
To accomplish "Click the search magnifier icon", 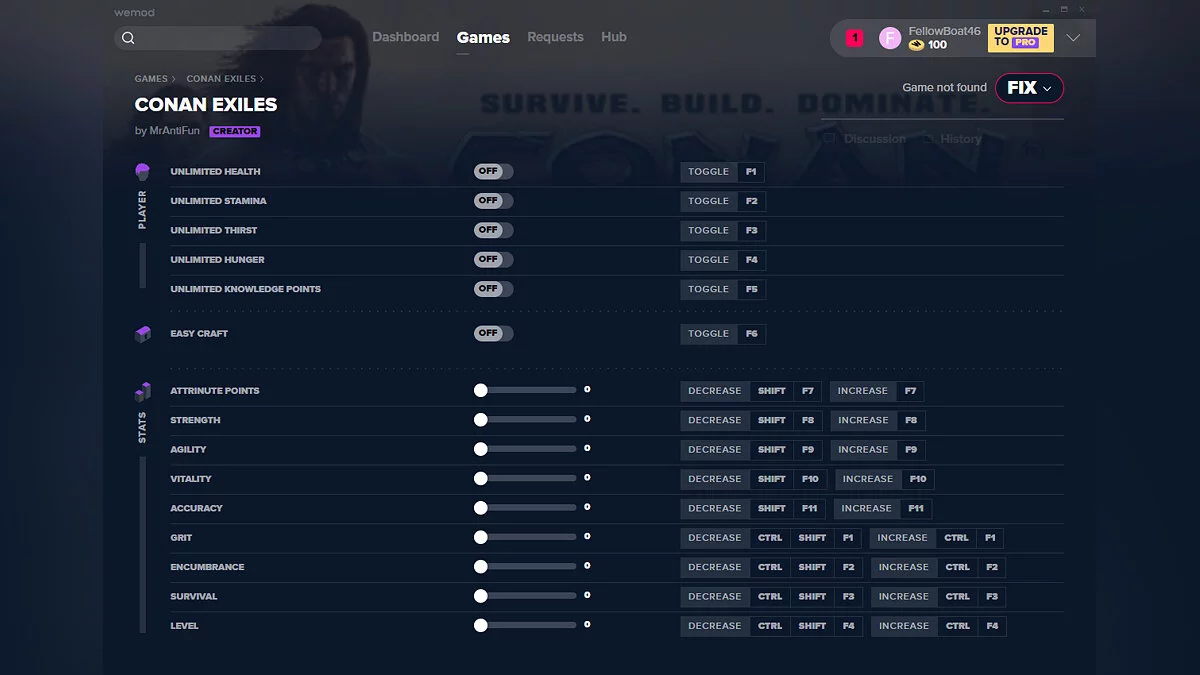I will coord(128,38).
